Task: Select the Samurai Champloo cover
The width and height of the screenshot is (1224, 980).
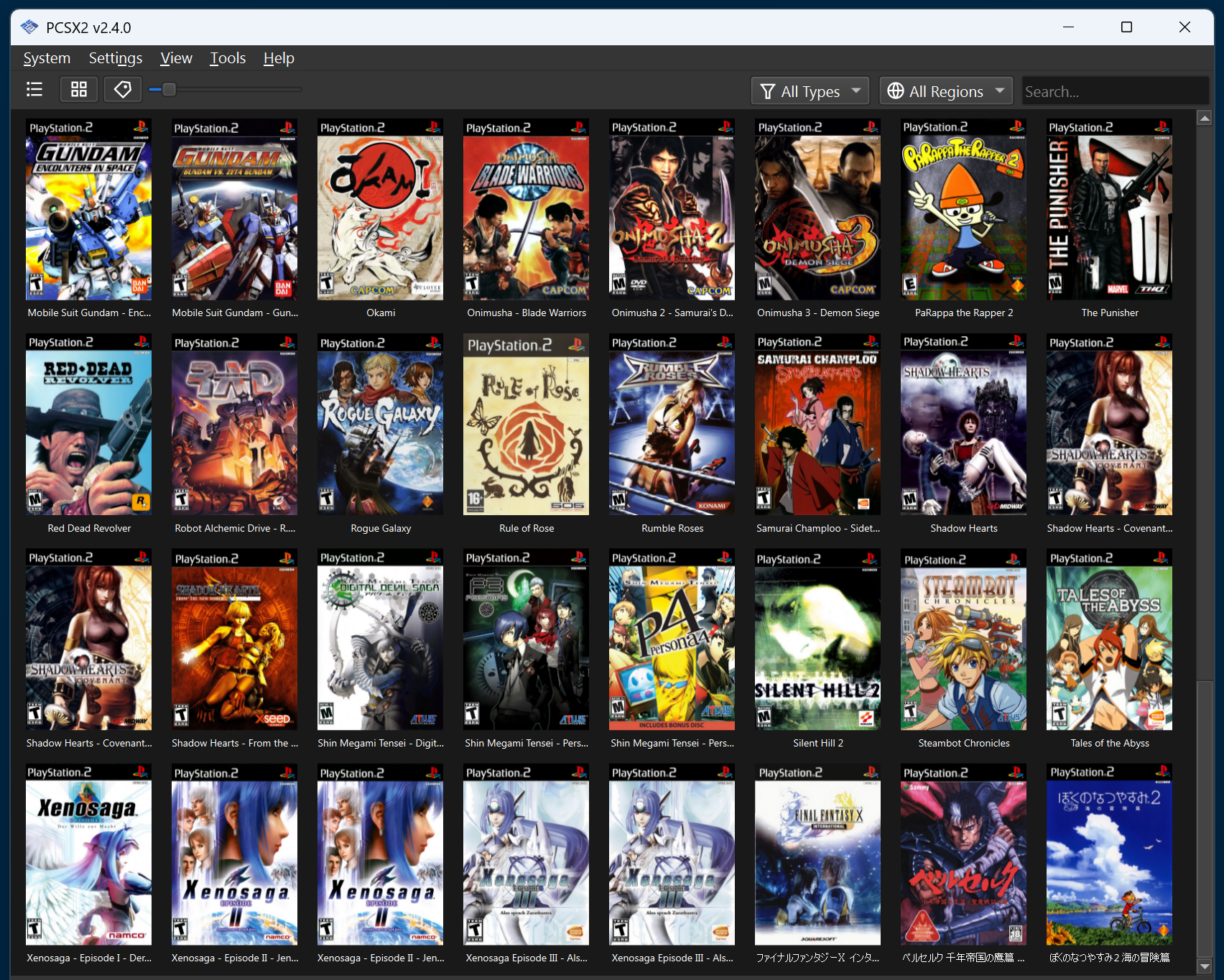Action: pyautogui.click(x=818, y=424)
